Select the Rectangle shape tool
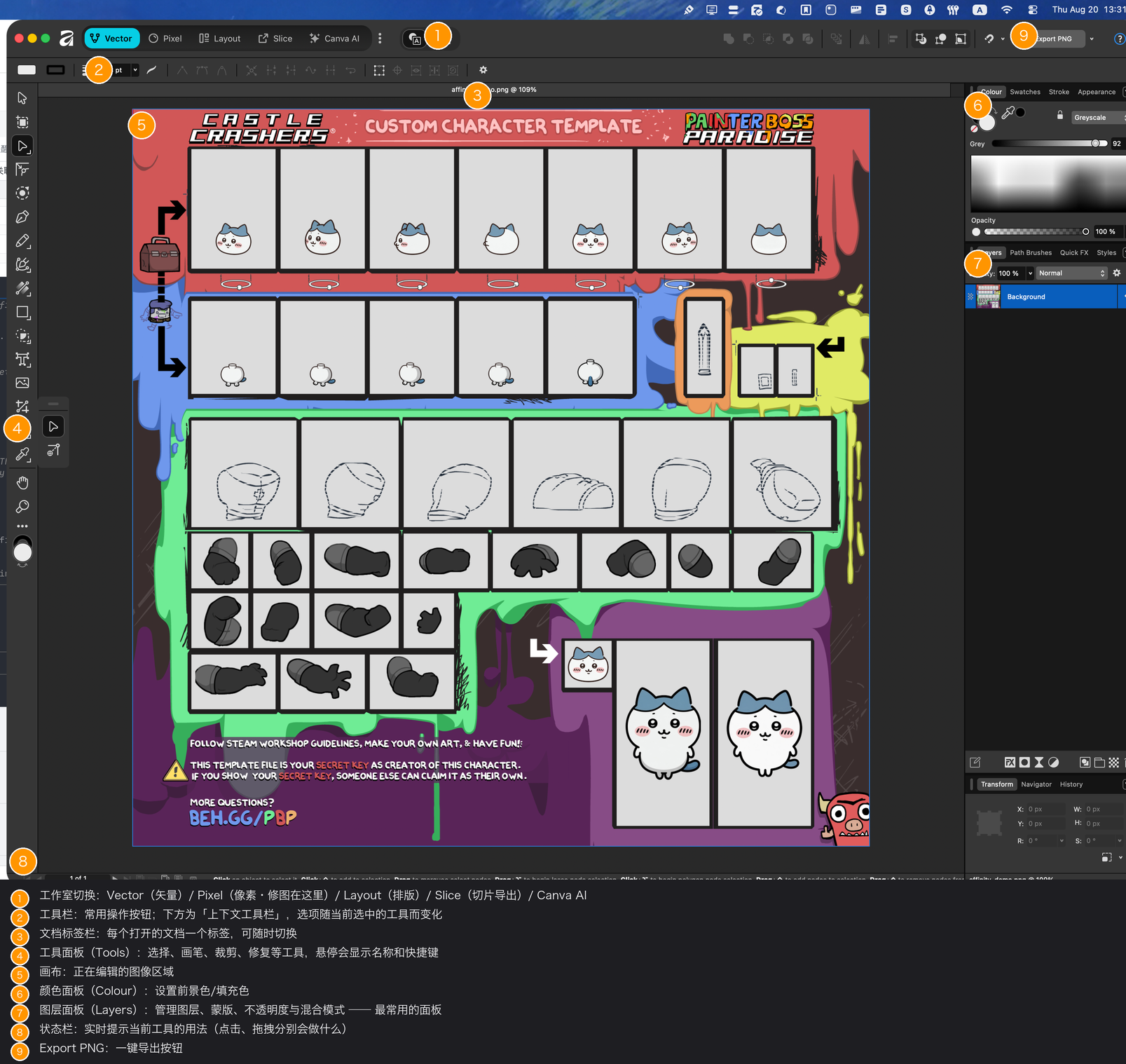Screen dimensions: 1126x1064 click(x=22, y=312)
